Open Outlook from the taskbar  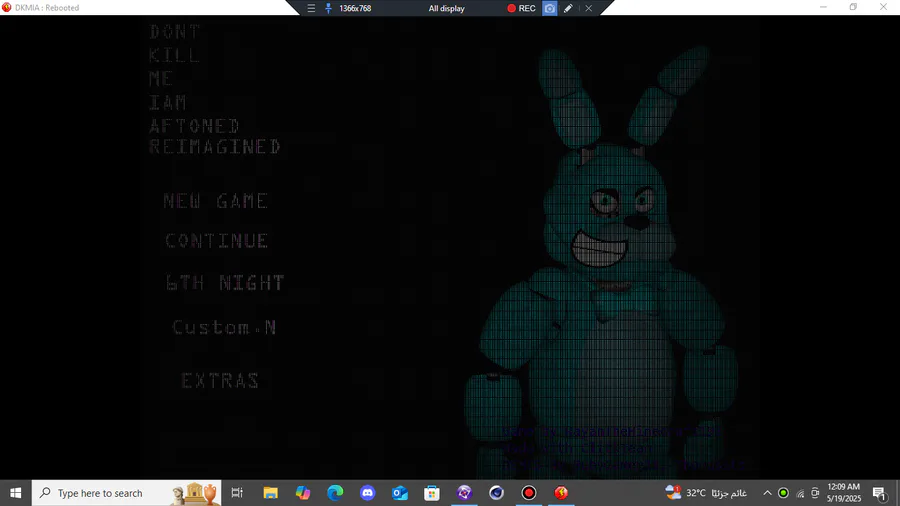[x=399, y=493]
